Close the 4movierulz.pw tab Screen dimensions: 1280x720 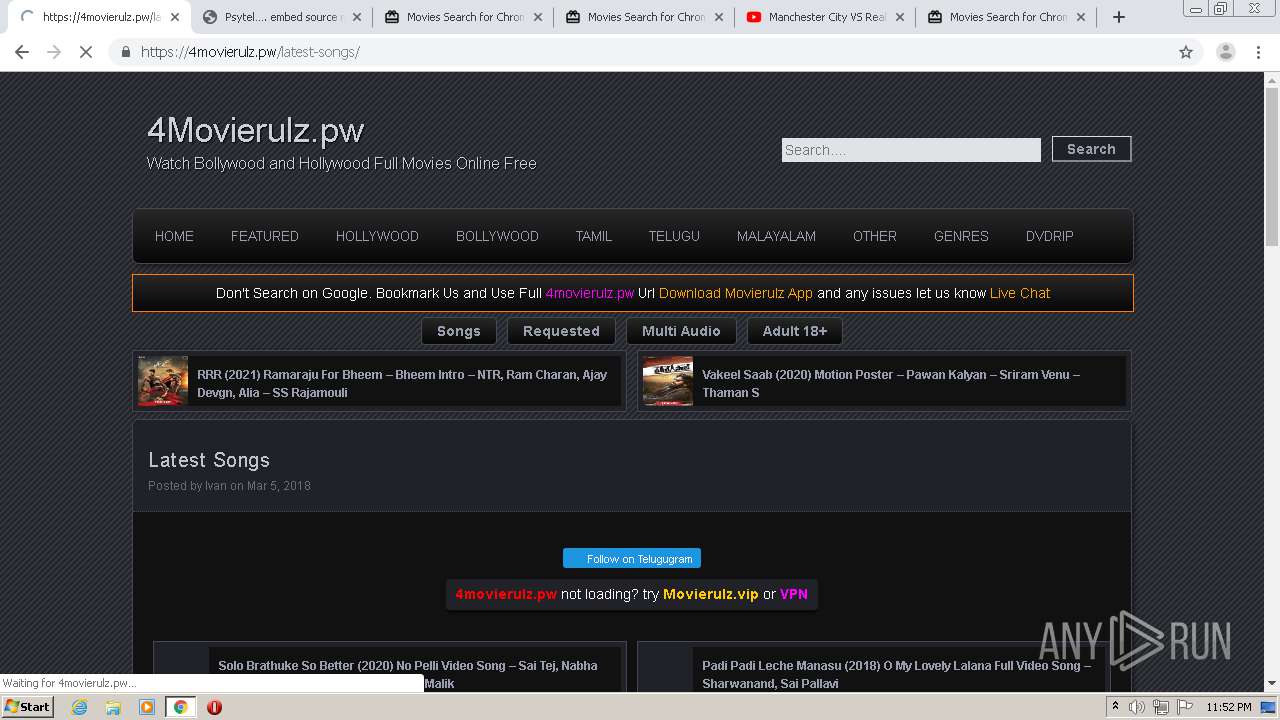(175, 17)
